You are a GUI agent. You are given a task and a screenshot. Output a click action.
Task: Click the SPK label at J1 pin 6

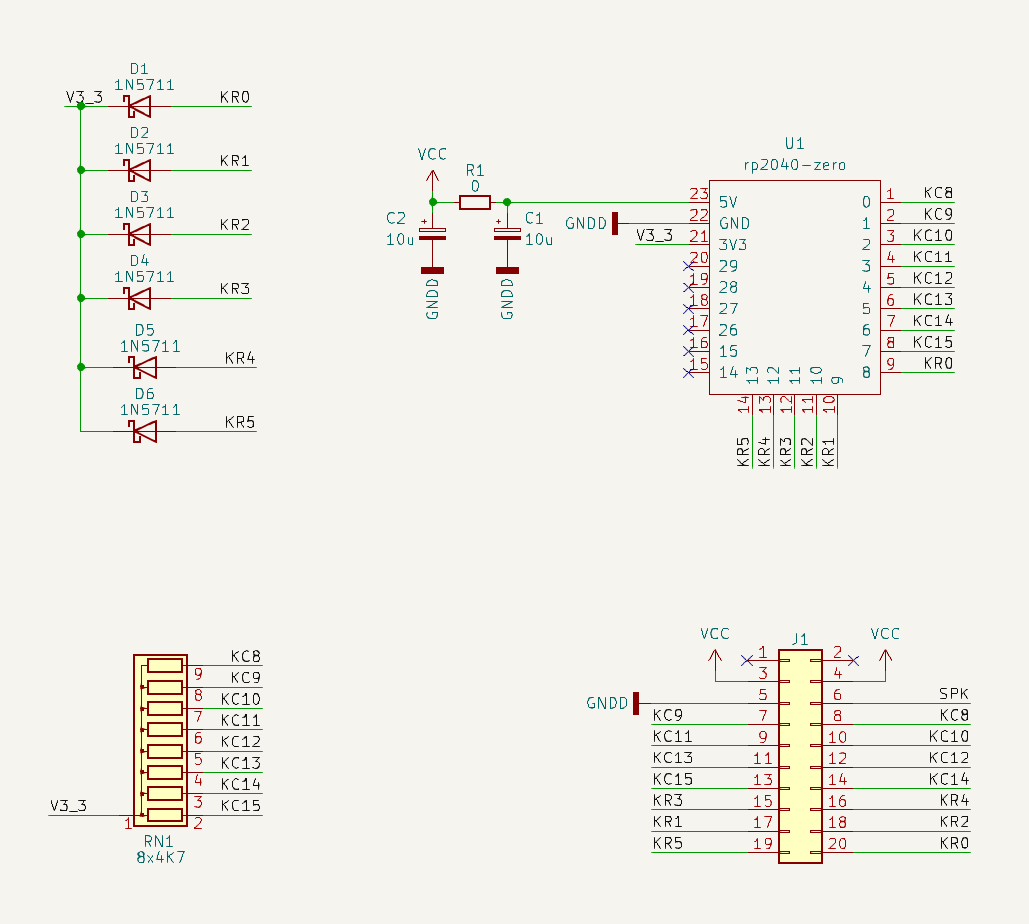pyautogui.click(x=954, y=694)
